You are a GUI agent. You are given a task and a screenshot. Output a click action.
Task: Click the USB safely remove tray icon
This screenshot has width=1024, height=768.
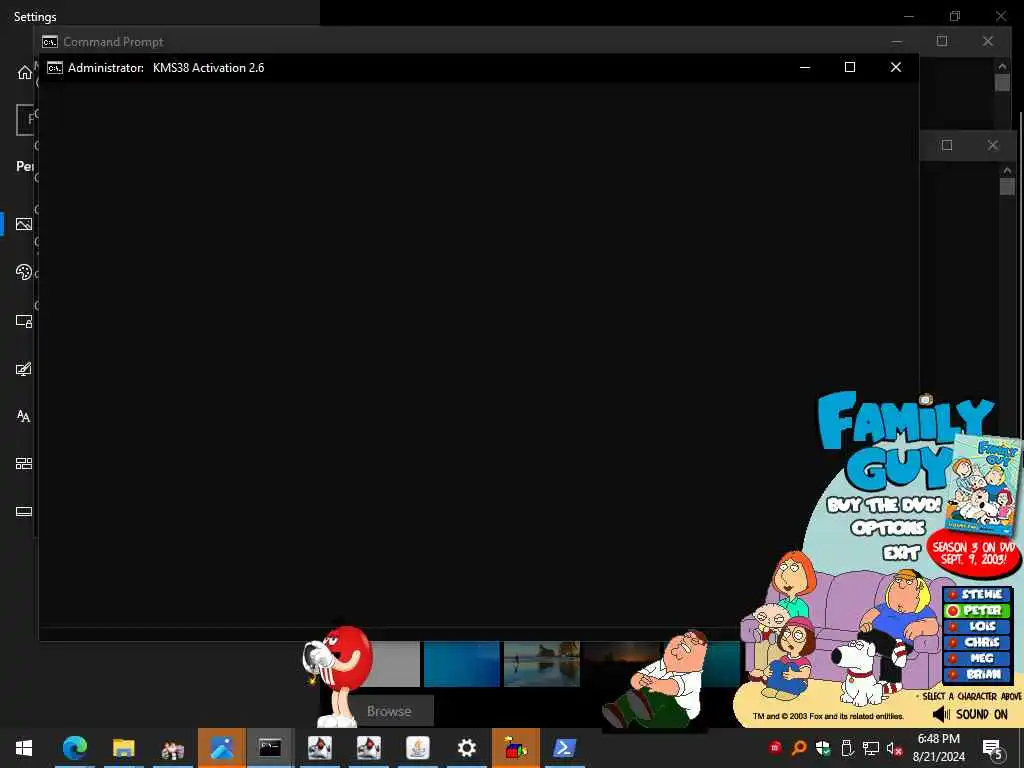847,748
